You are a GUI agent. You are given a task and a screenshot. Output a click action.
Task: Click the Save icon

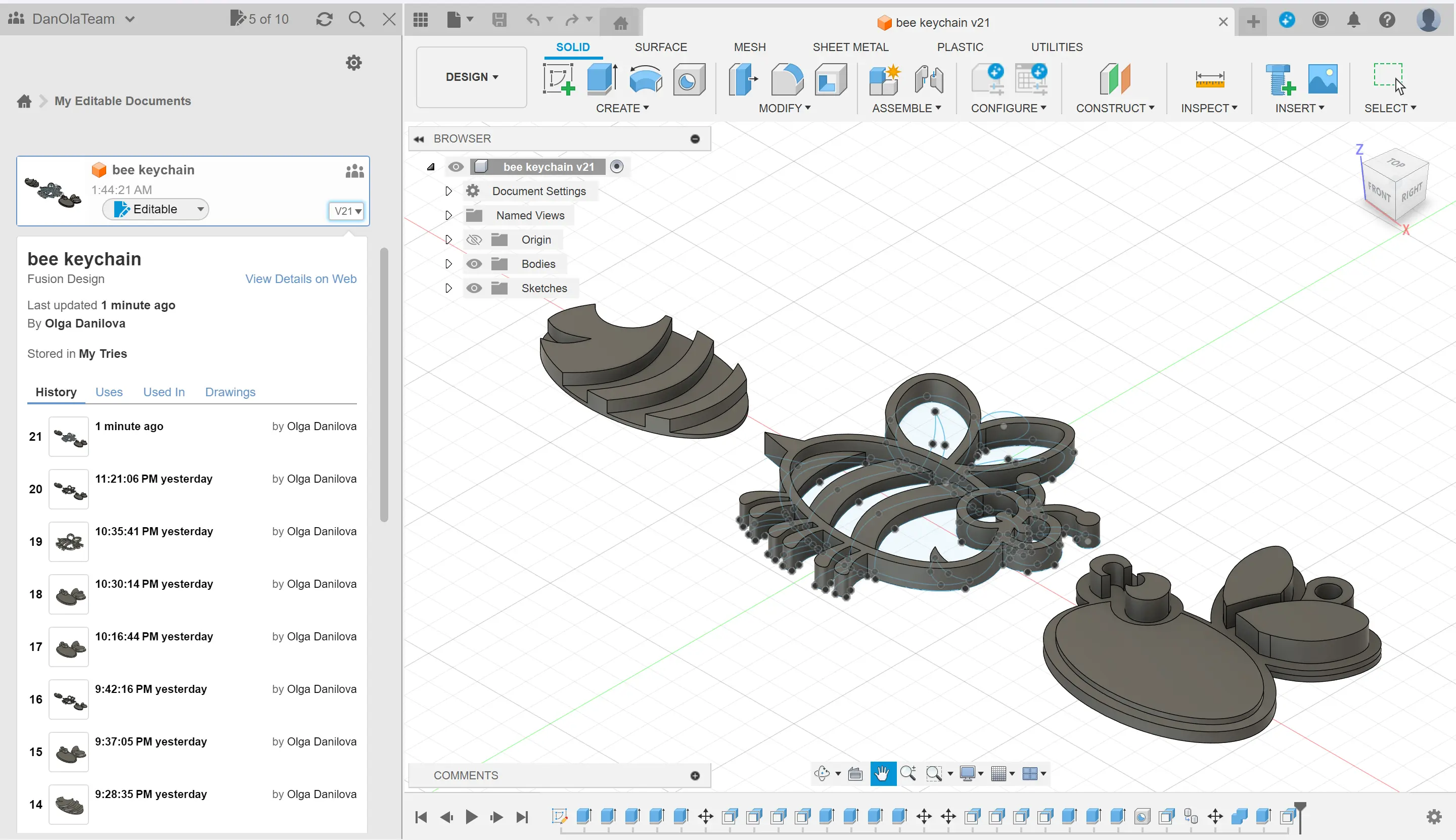click(x=499, y=20)
